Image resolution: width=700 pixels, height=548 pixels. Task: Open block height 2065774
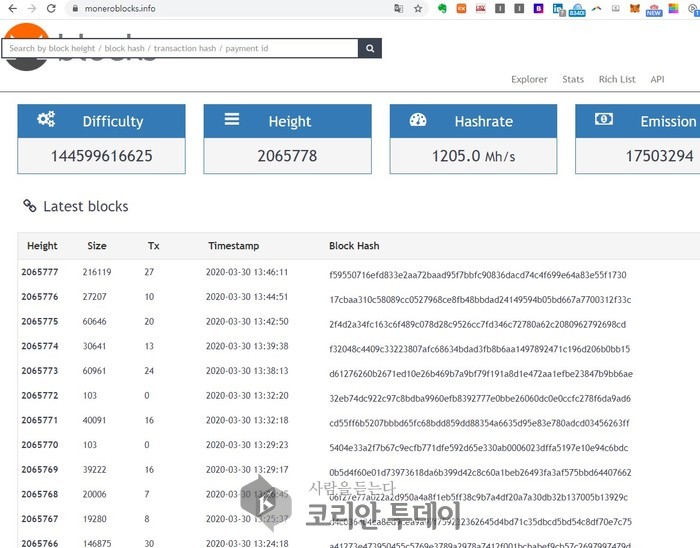click(x=40, y=346)
